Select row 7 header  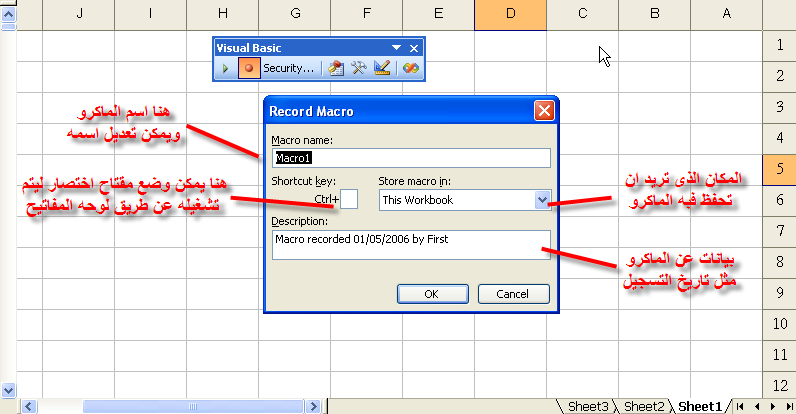click(779, 231)
